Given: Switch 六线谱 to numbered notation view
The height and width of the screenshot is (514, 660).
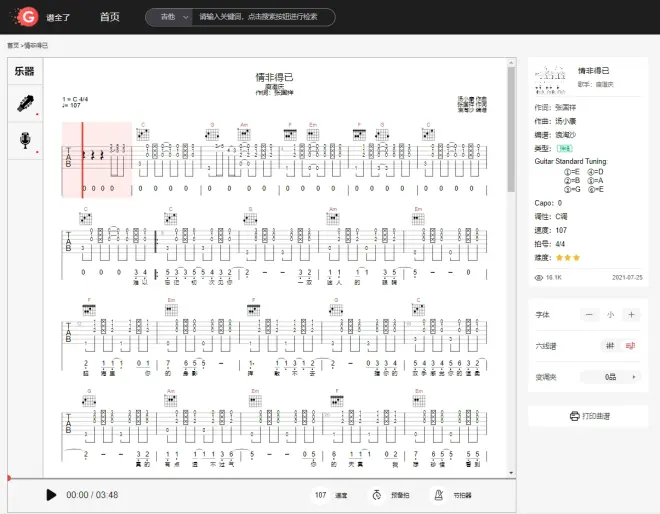Looking at the screenshot, I should (x=630, y=345).
